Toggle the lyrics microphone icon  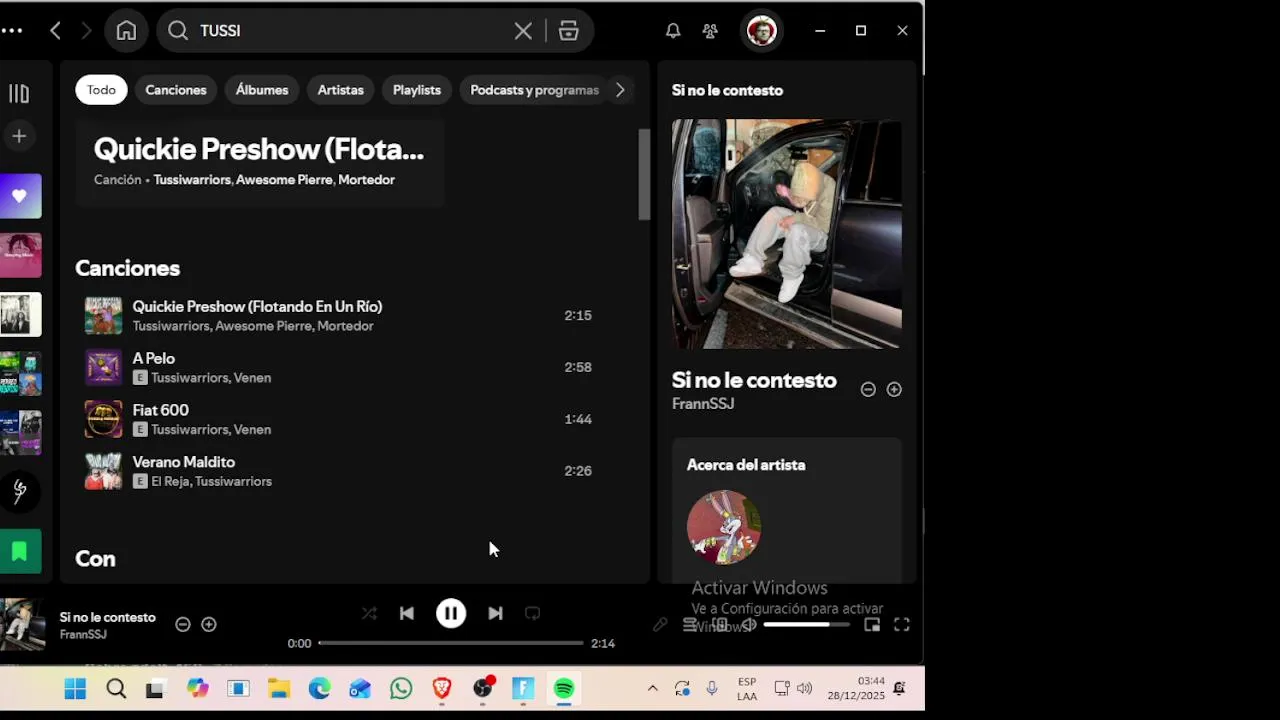point(660,625)
